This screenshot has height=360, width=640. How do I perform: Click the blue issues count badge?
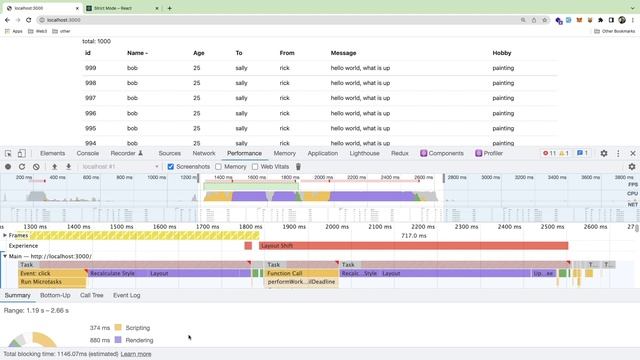pyautogui.click(x=582, y=153)
